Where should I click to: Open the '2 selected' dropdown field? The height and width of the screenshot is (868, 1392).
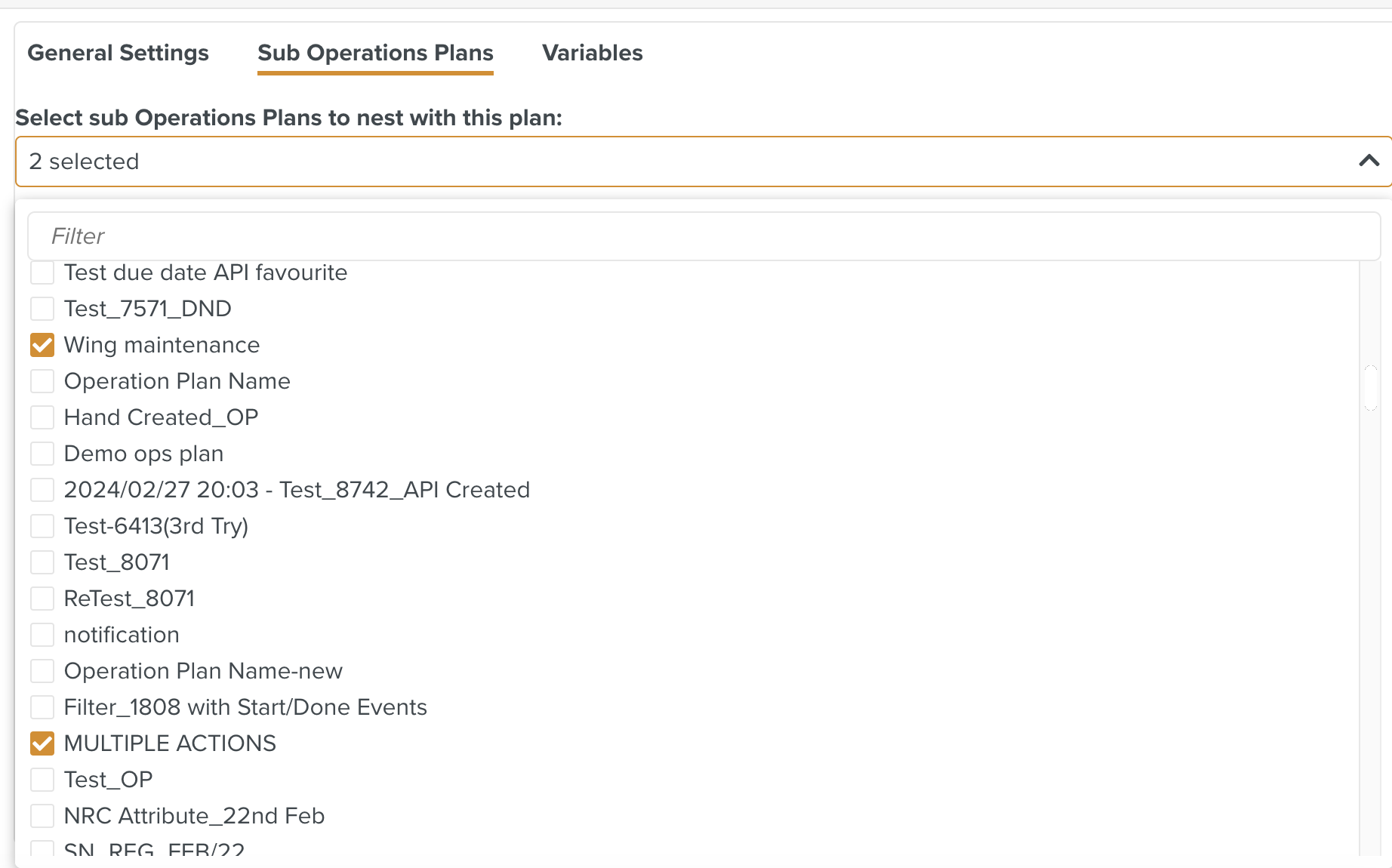coord(453,161)
